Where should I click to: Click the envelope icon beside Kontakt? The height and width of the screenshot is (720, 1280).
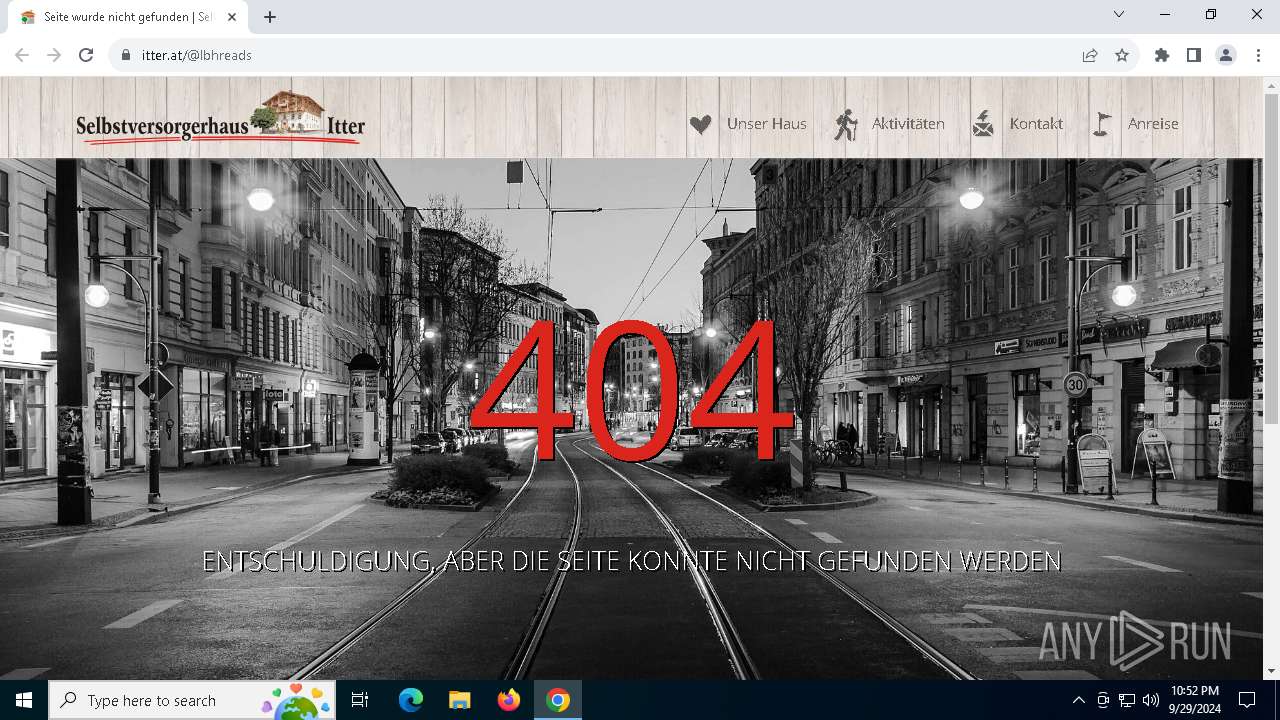(x=983, y=124)
